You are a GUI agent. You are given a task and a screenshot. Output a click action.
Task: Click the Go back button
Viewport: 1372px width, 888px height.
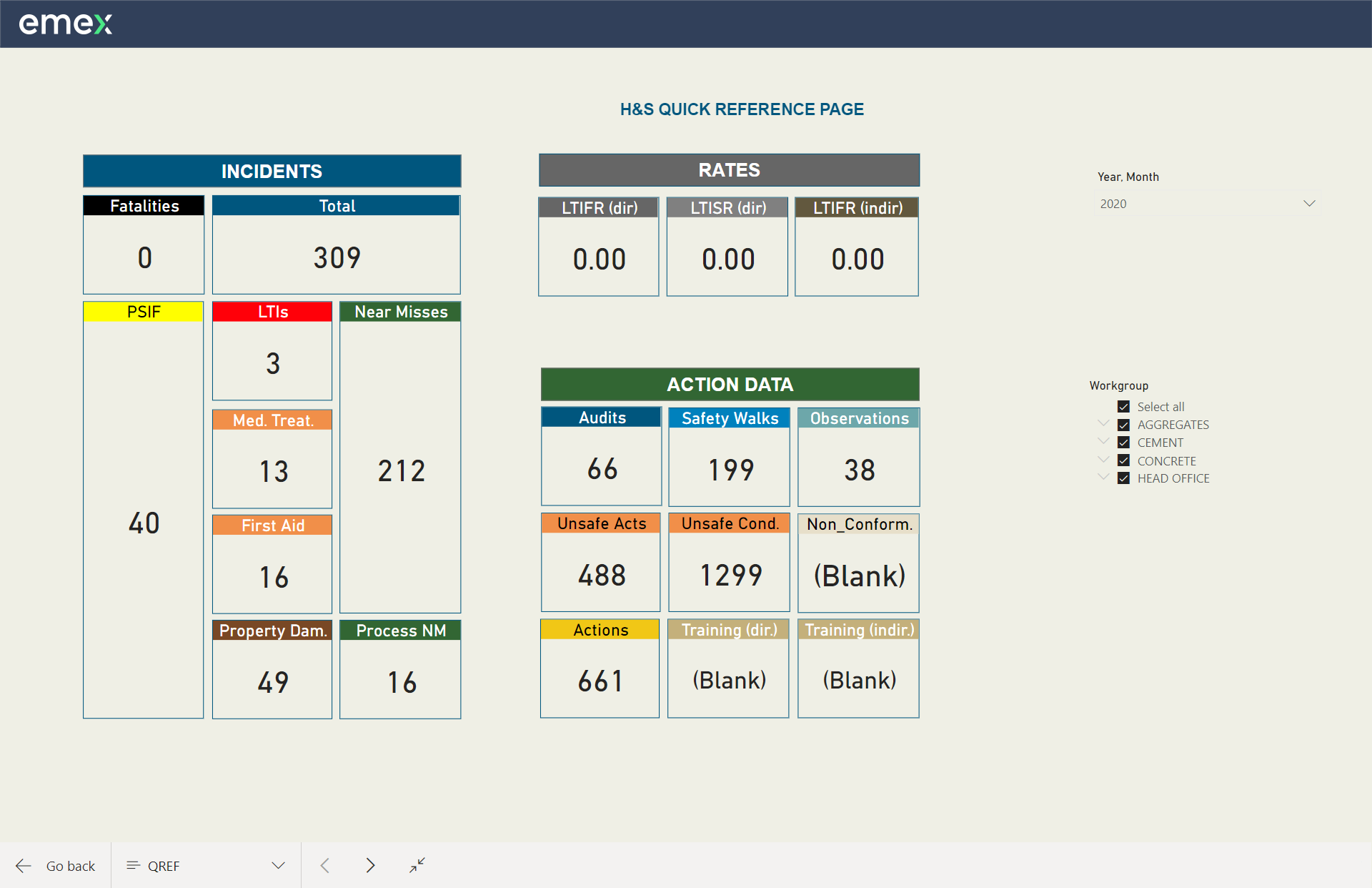70,866
